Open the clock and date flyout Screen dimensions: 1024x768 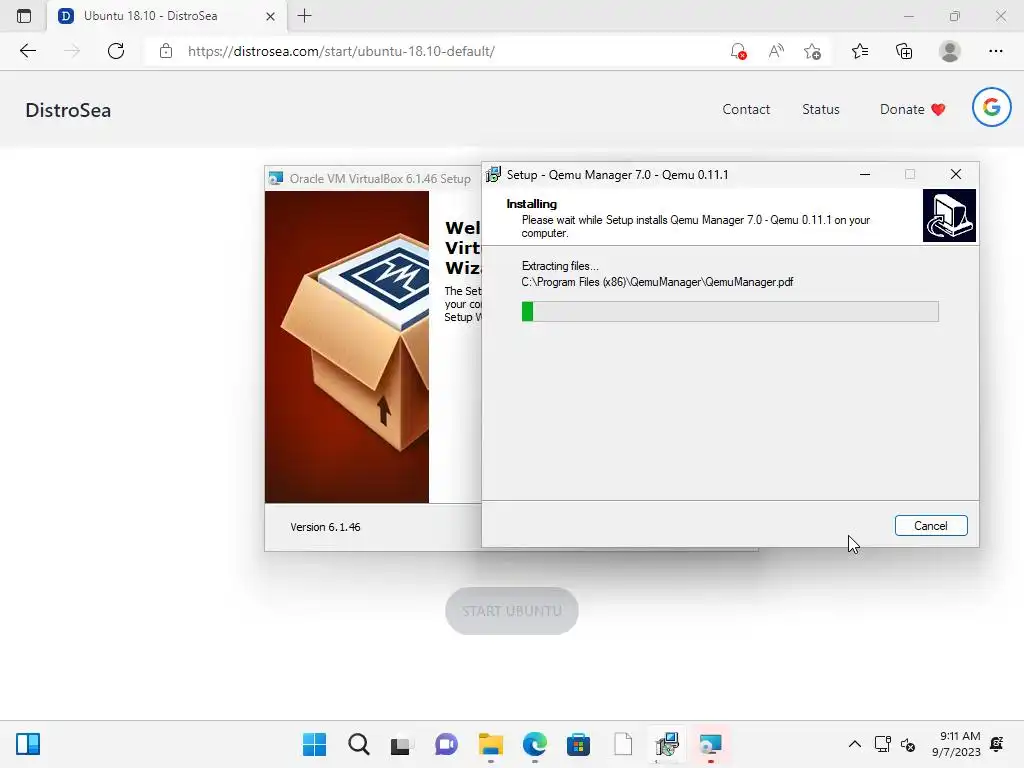pos(955,744)
